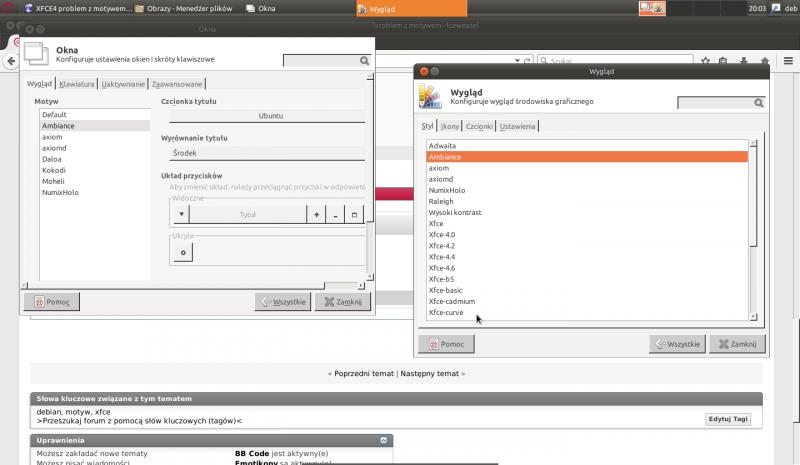This screenshot has height=465, width=800.
Task: Collapse the Uprawnienia section
Action: click(384, 440)
